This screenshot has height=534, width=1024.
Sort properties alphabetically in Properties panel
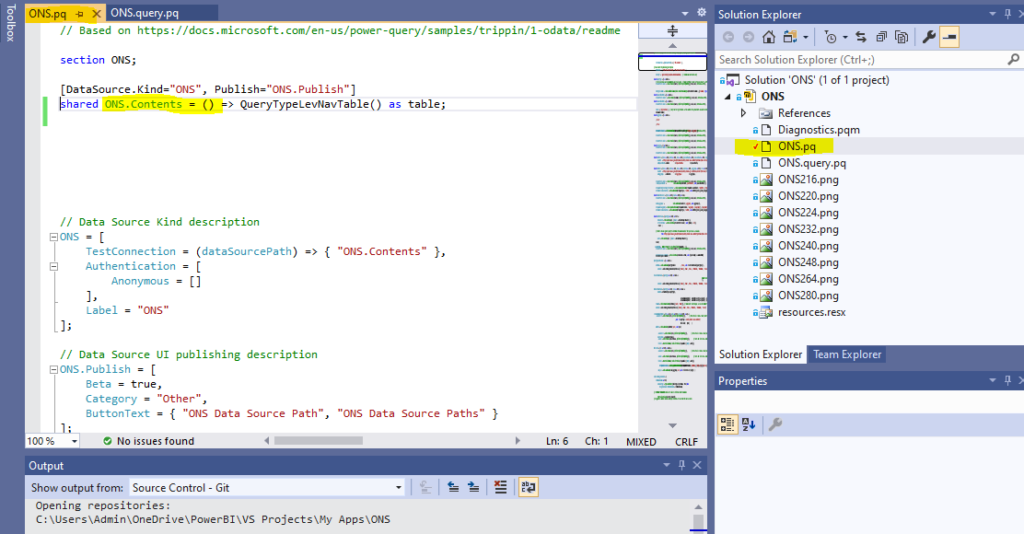pyautogui.click(x=748, y=424)
